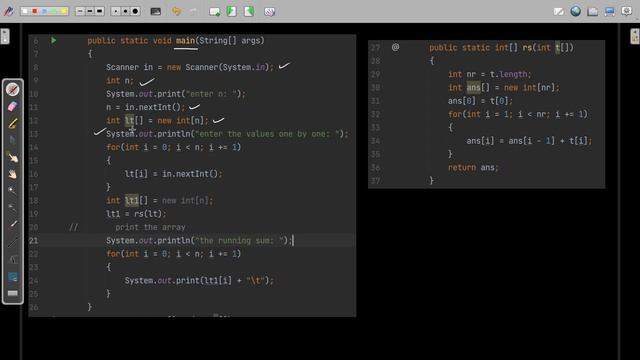Pick the green pen color

tap(54, 11)
